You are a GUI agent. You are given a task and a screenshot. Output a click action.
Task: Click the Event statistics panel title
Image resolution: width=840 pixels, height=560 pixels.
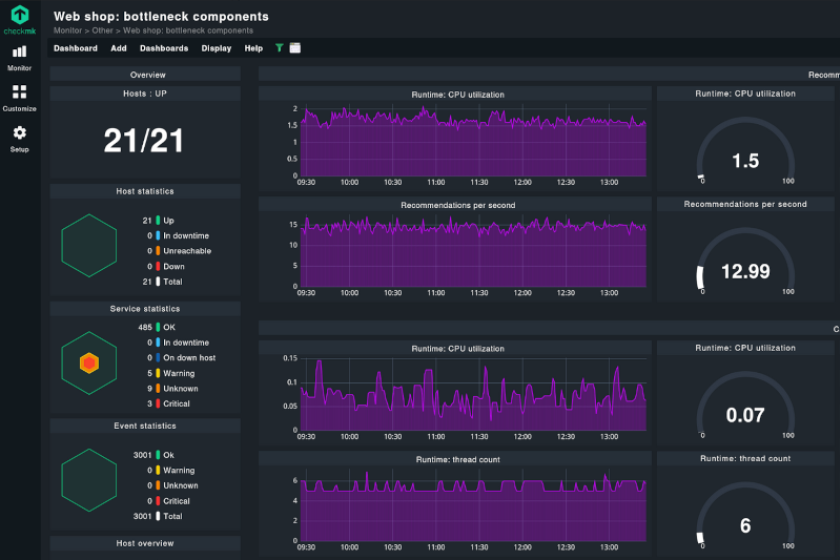145,426
